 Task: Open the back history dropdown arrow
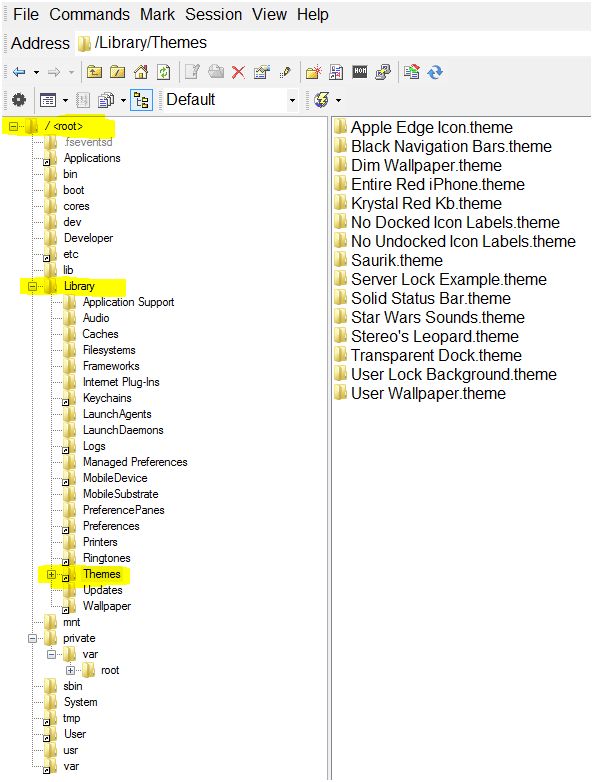[x=36, y=73]
